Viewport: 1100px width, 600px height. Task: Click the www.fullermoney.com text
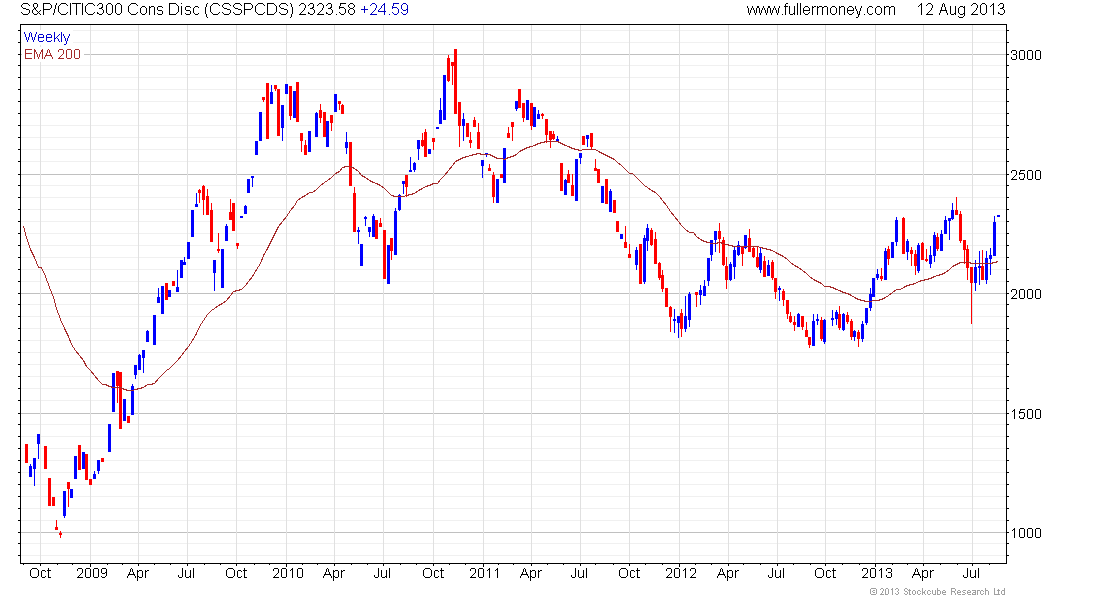tap(821, 10)
